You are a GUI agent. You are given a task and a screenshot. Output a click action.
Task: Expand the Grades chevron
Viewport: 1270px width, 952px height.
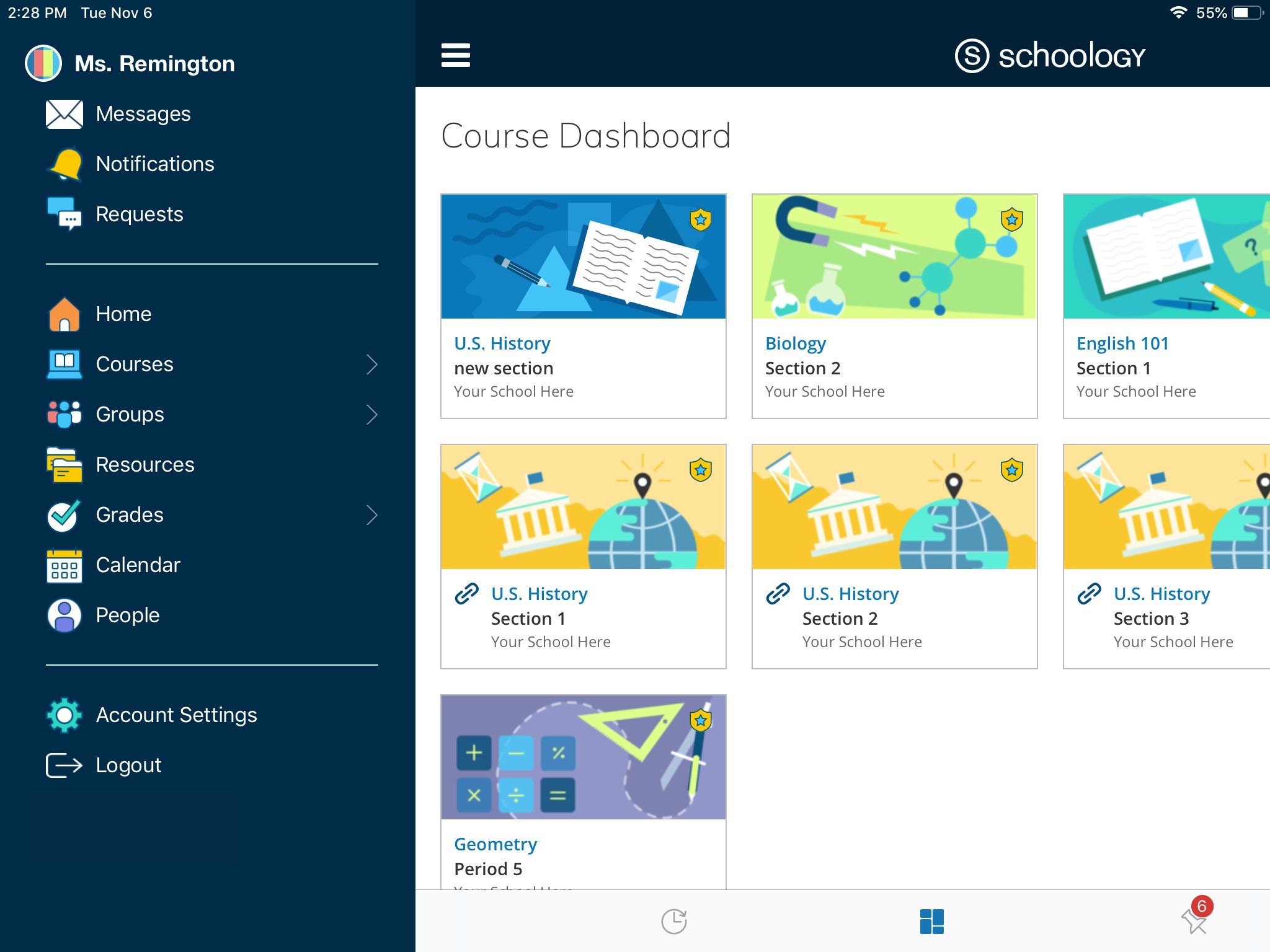pyautogui.click(x=371, y=515)
